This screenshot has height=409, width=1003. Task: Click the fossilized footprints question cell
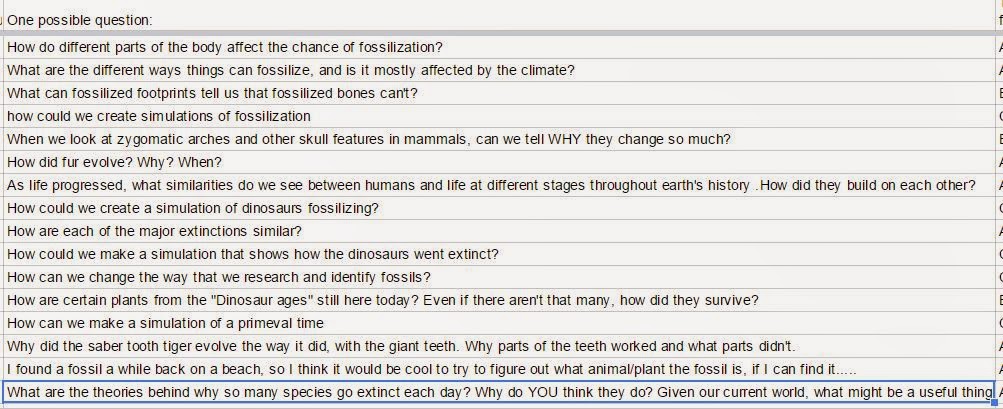pos(500,93)
